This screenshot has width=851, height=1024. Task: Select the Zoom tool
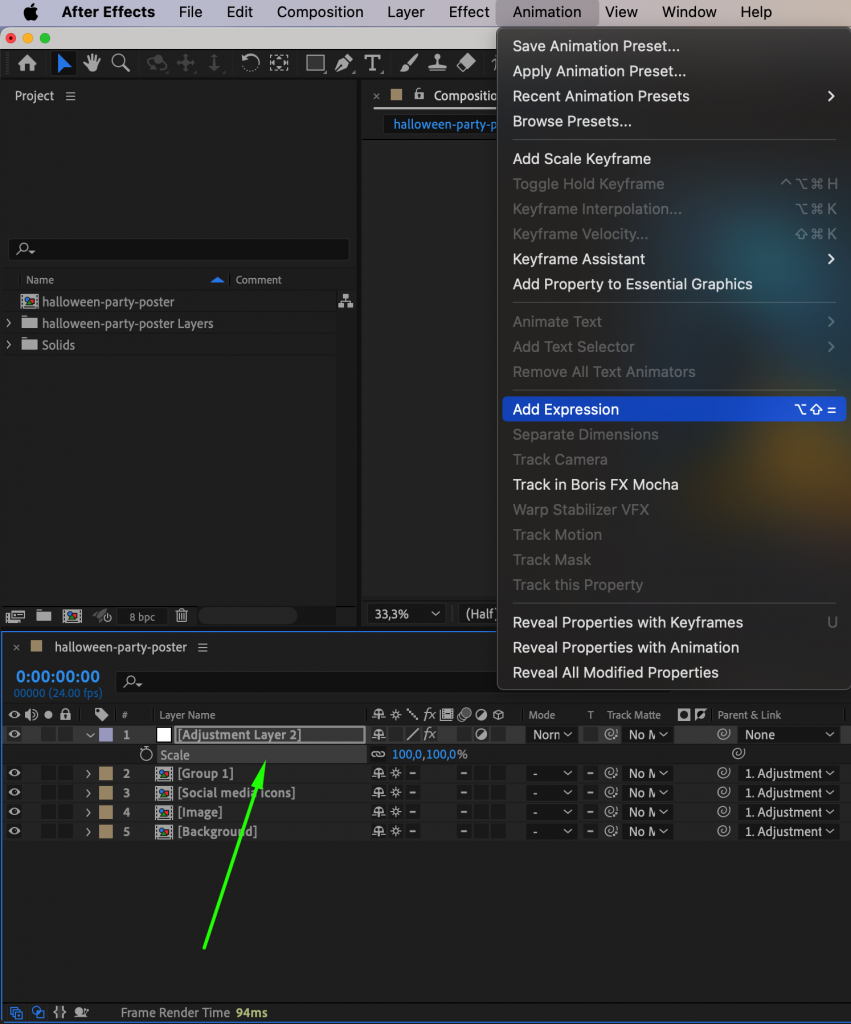120,63
